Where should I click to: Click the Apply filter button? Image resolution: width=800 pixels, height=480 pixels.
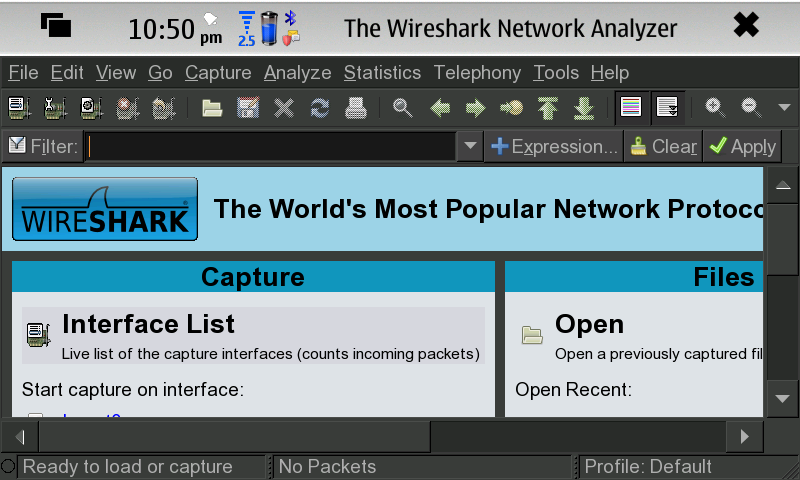742,146
